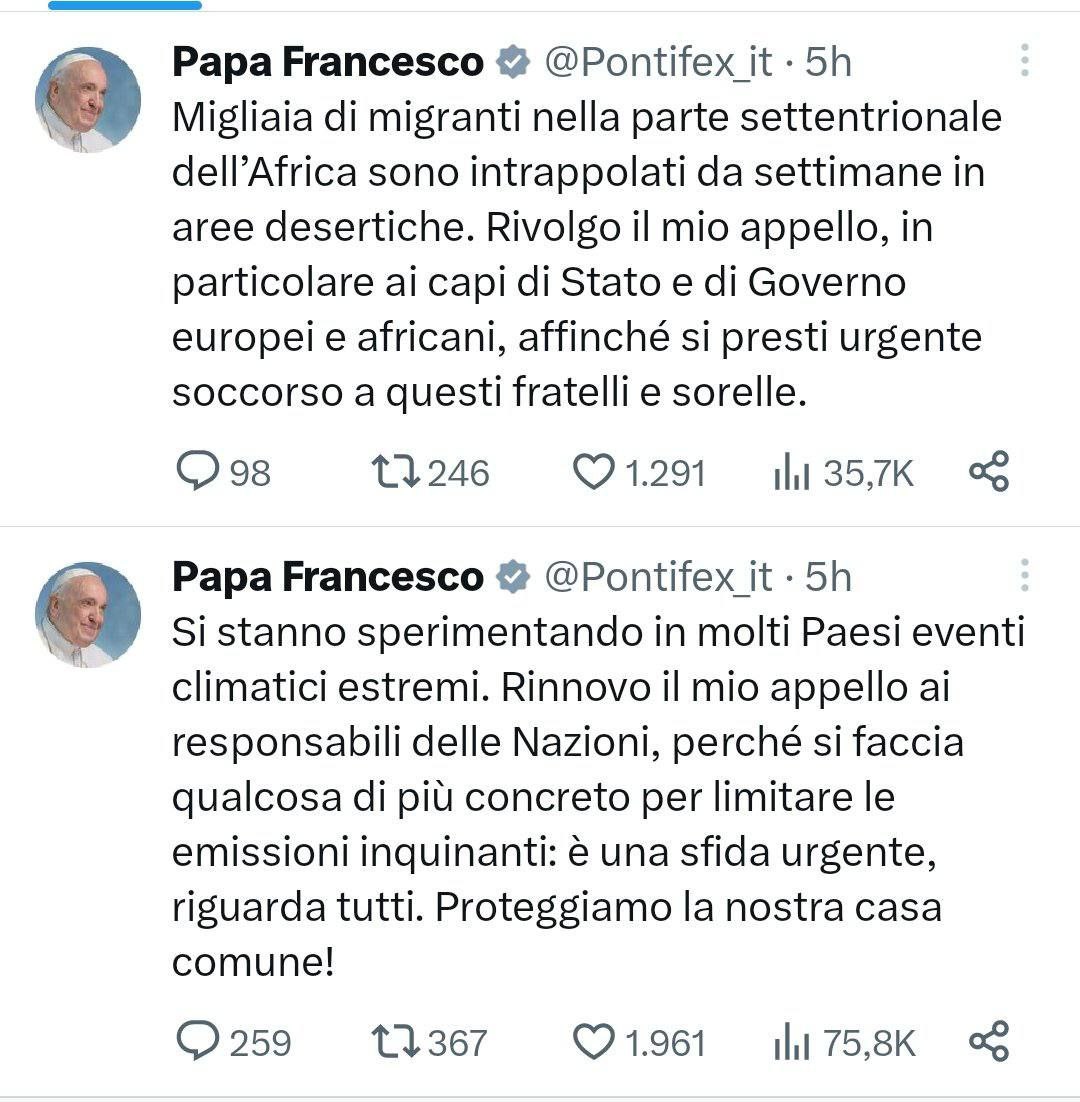This screenshot has height=1102, width=1080.
Task: Open more options menu on second tweet
Action: (1025, 576)
